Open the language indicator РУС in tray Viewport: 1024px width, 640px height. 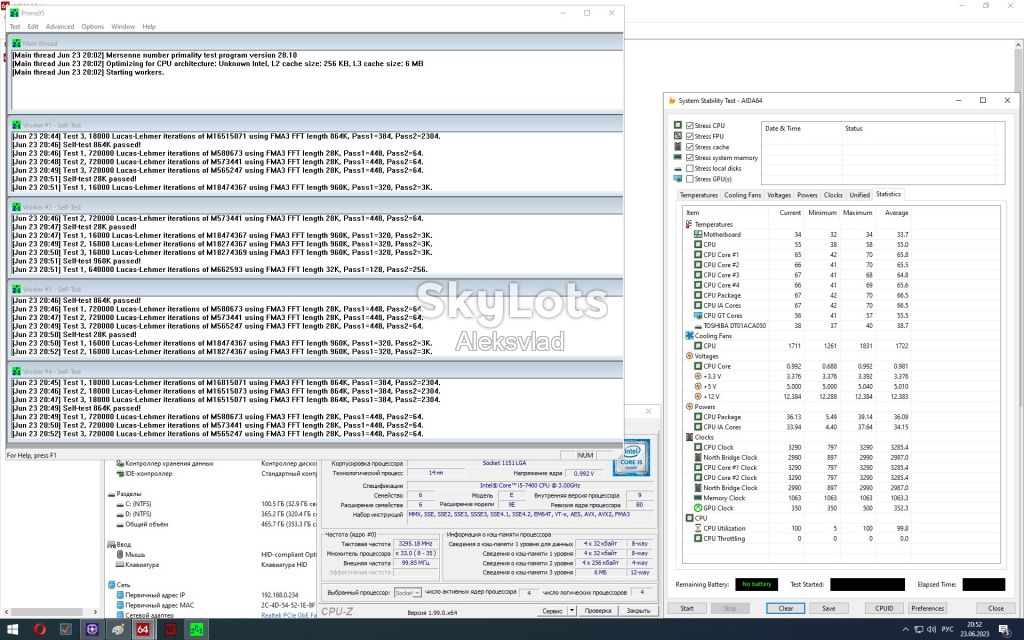(947, 630)
